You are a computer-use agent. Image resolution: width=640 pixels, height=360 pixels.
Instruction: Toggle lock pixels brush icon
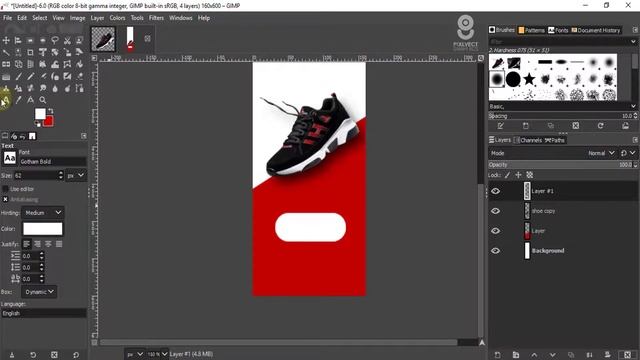pos(507,175)
